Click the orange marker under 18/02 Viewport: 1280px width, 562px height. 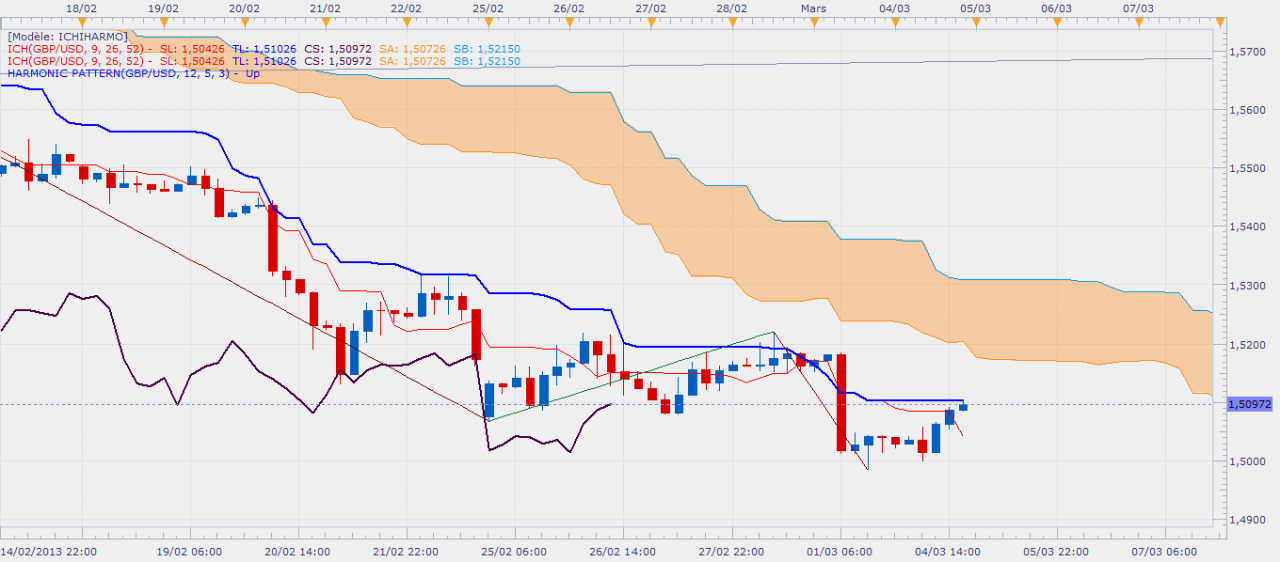tap(80, 20)
